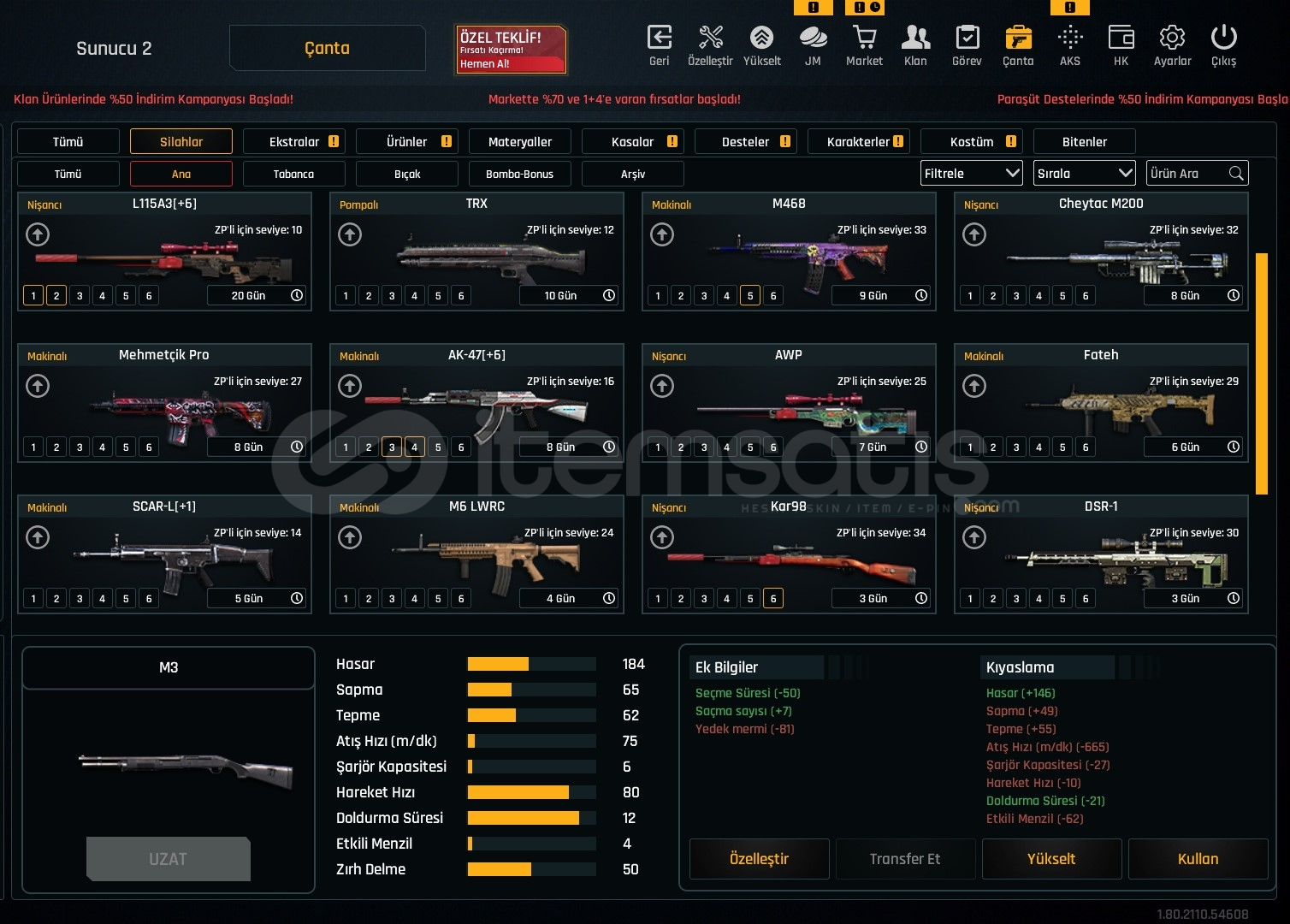Click upgrade arrow icon on AWP card
1290x924 pixels.
tap(662, 386)
